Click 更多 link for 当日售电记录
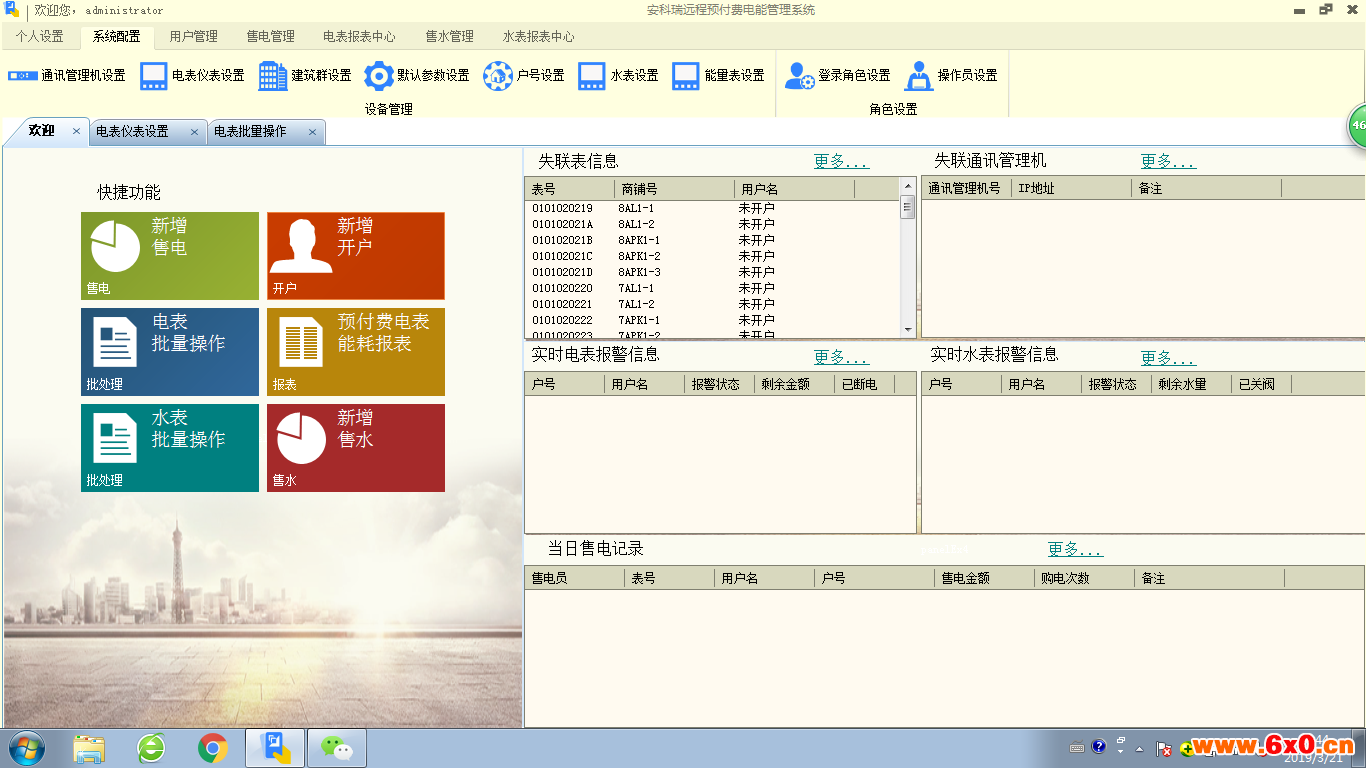The width and height of the screenshot is (1366, 768). [x=1075, y=549]
